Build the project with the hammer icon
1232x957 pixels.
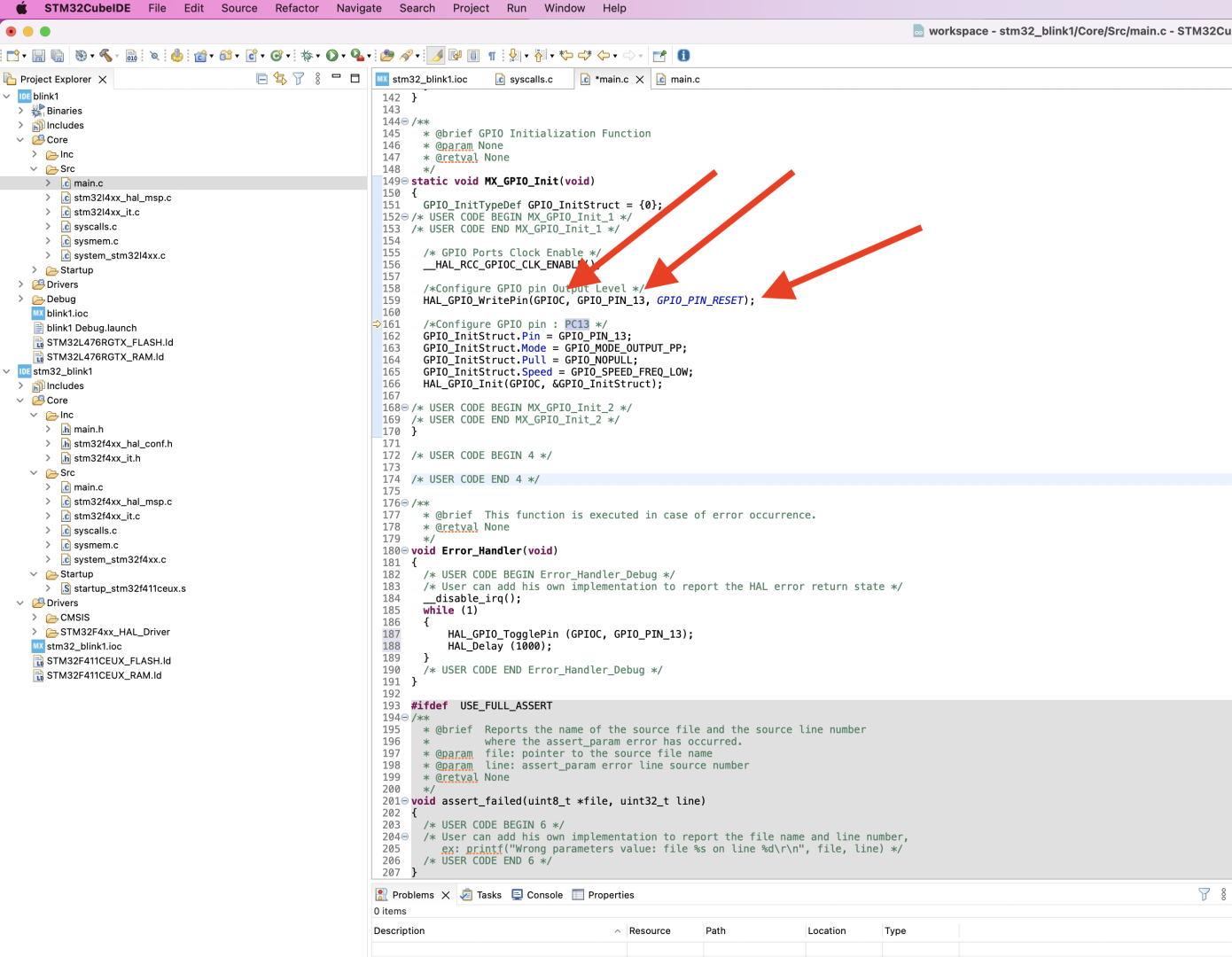[x=106, y=55]
